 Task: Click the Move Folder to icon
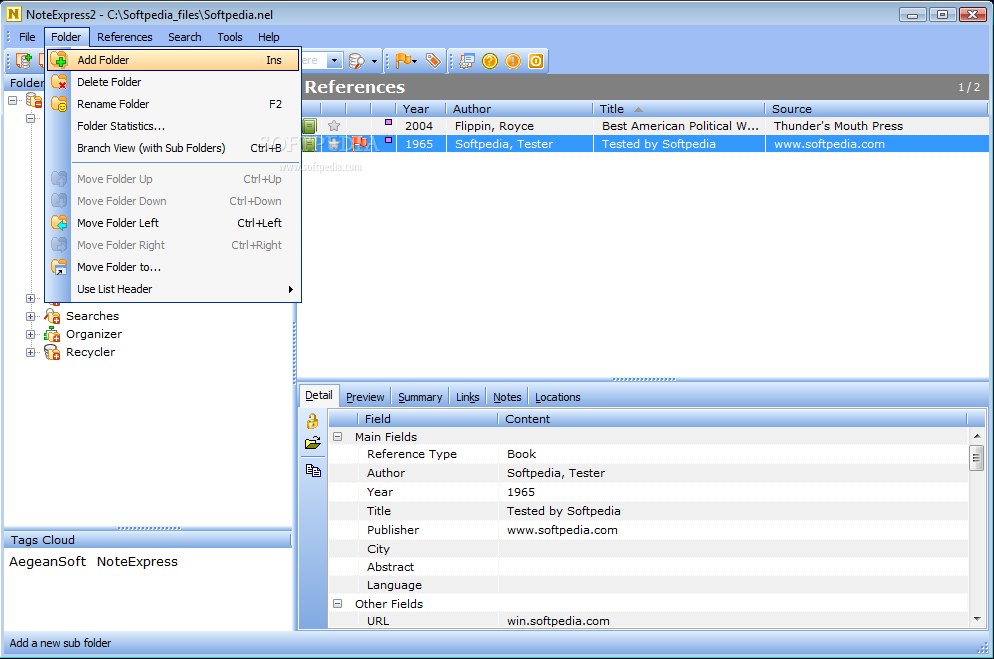click(x=59, y=267)
